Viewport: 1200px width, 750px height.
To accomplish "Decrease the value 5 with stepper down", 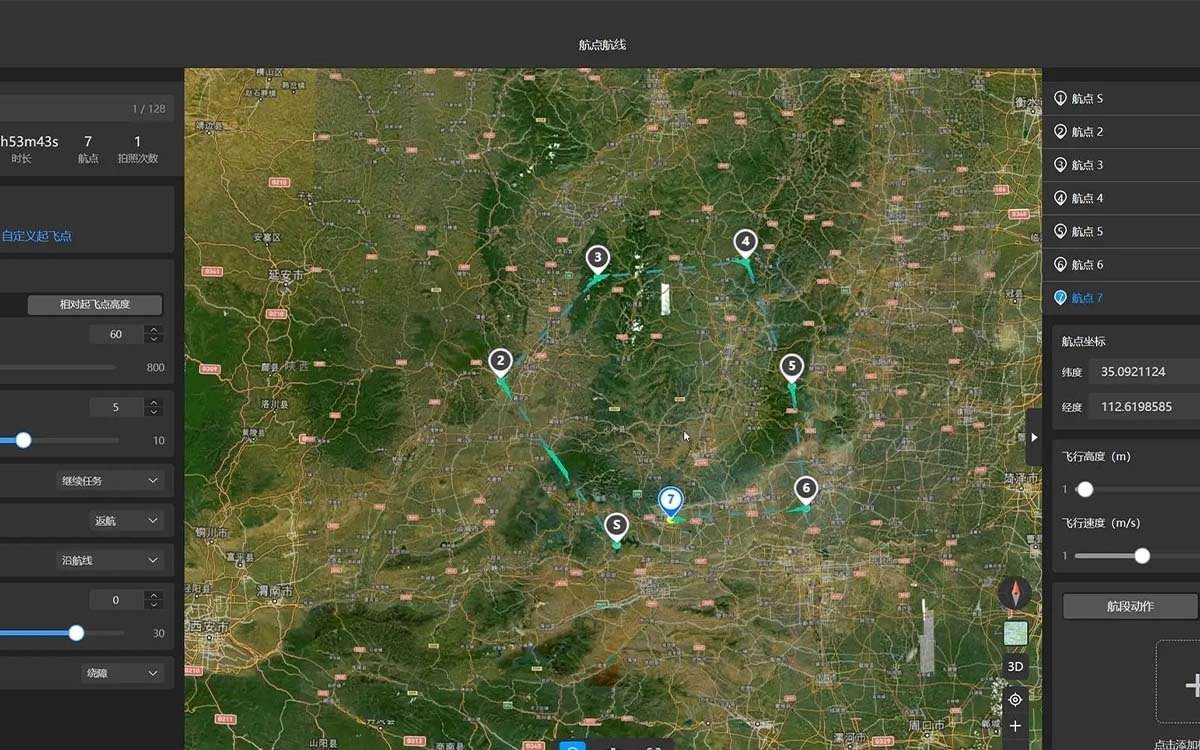I will coord(153,412).
